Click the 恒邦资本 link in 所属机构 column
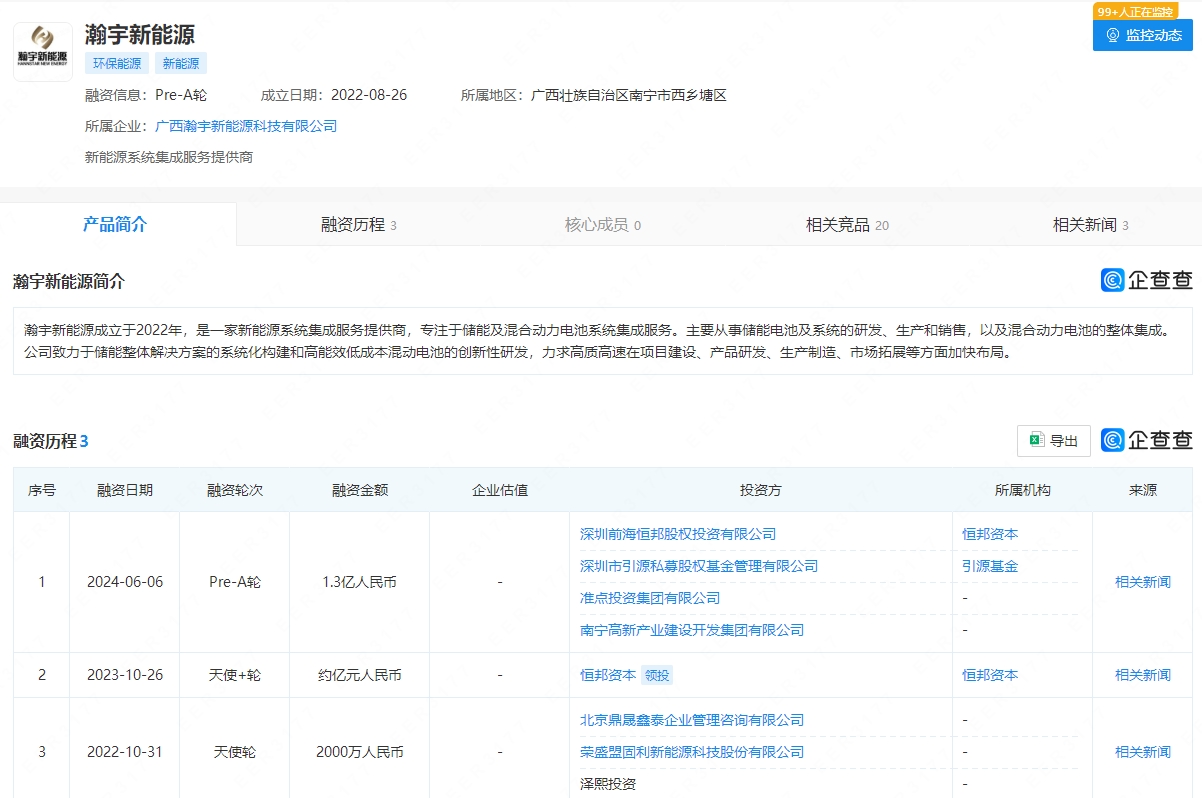Image resolution: width=1202 pixels, height=798 pixels. [989, 534]
